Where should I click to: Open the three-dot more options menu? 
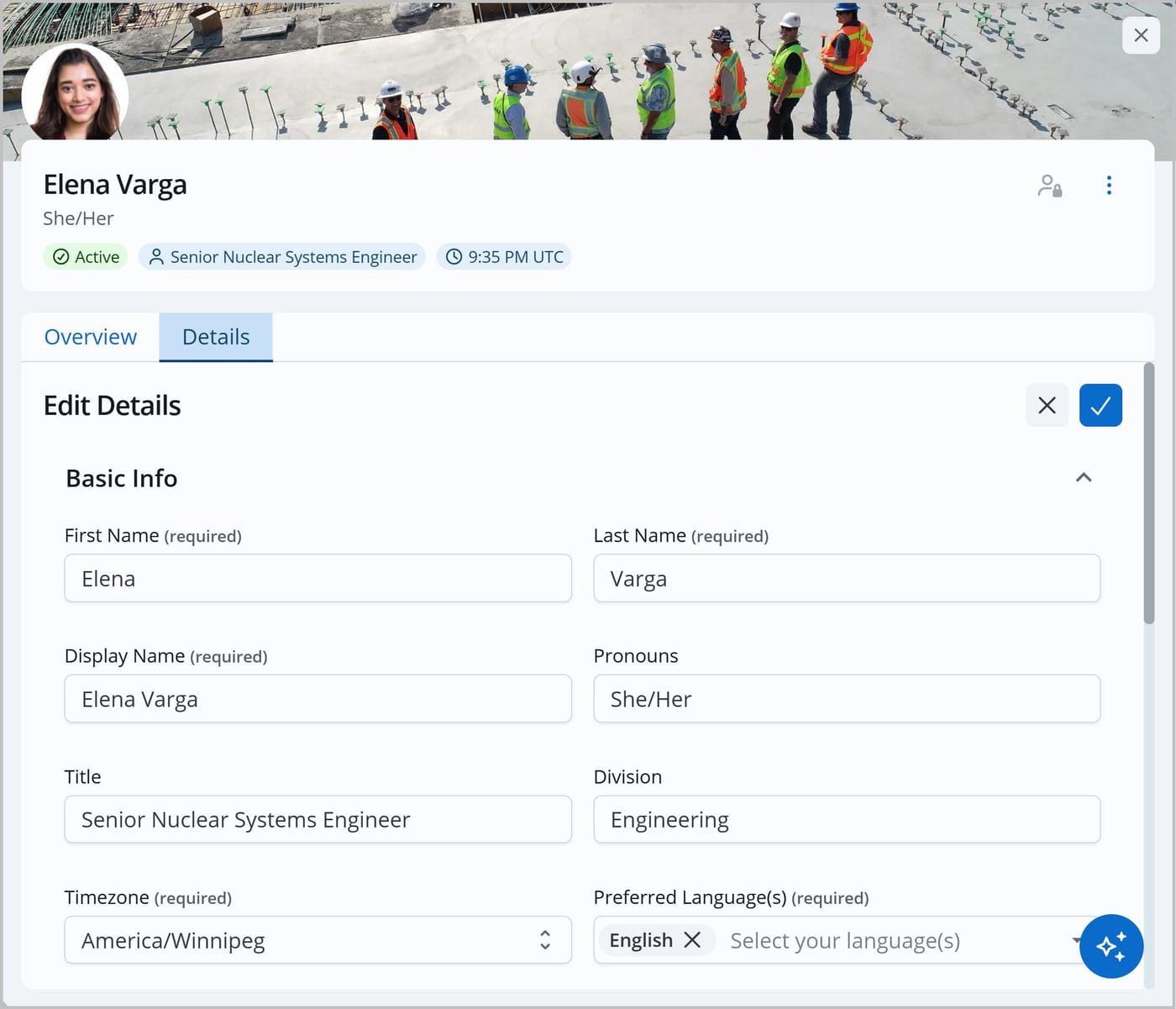click(1109, 186)
